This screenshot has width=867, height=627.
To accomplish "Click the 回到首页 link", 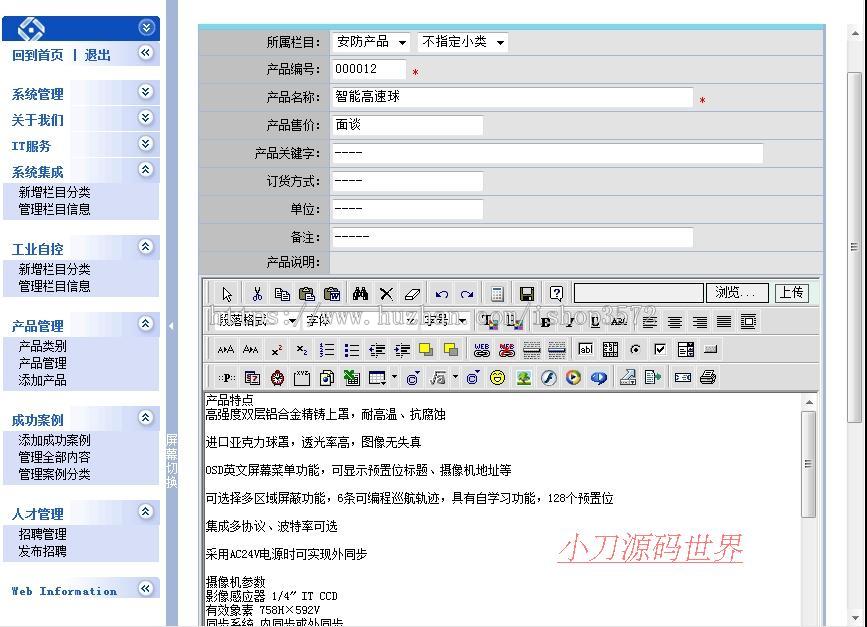I will (38, 55).
